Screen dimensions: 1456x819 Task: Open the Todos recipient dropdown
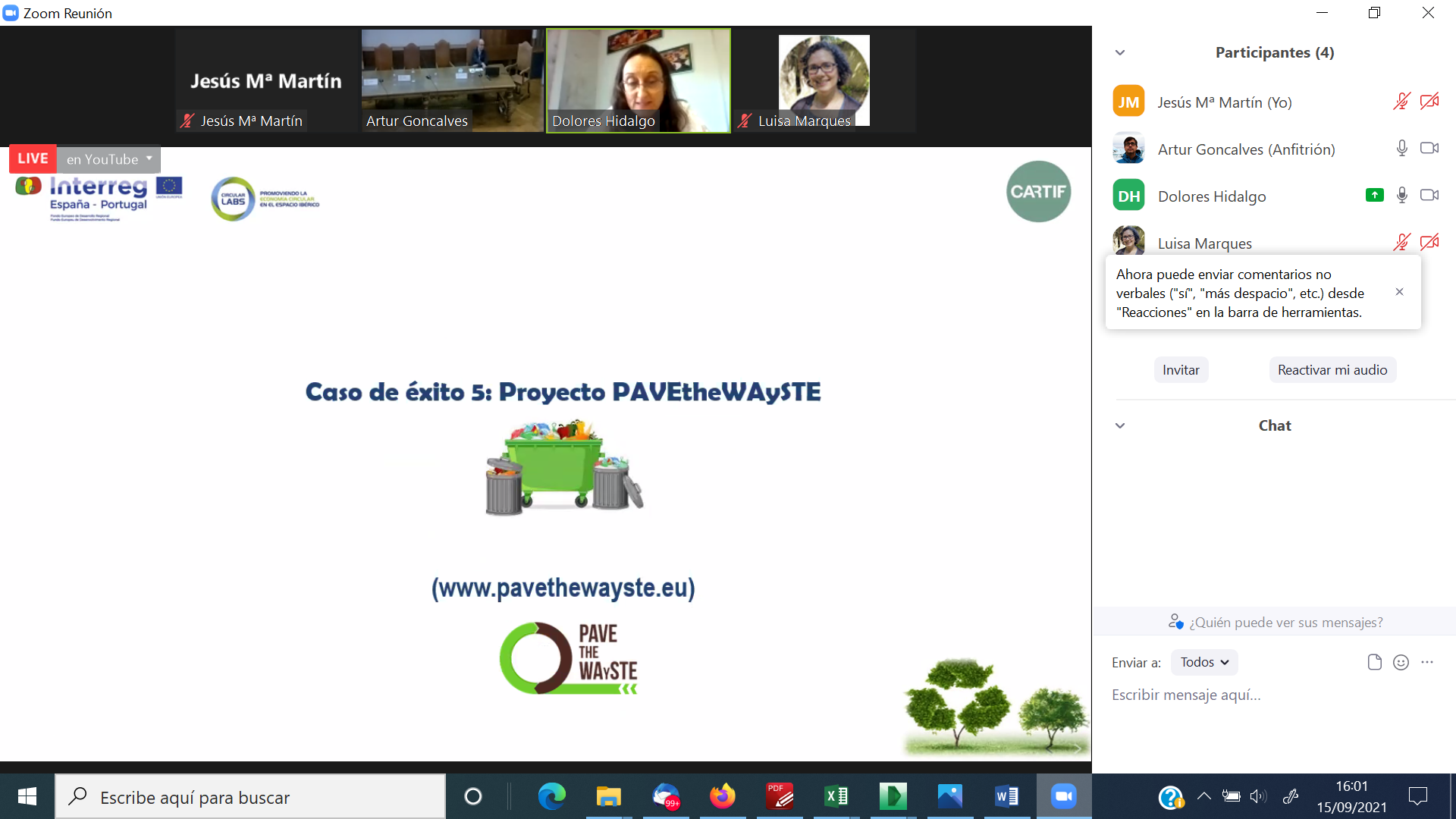[x=1204, y=662]
